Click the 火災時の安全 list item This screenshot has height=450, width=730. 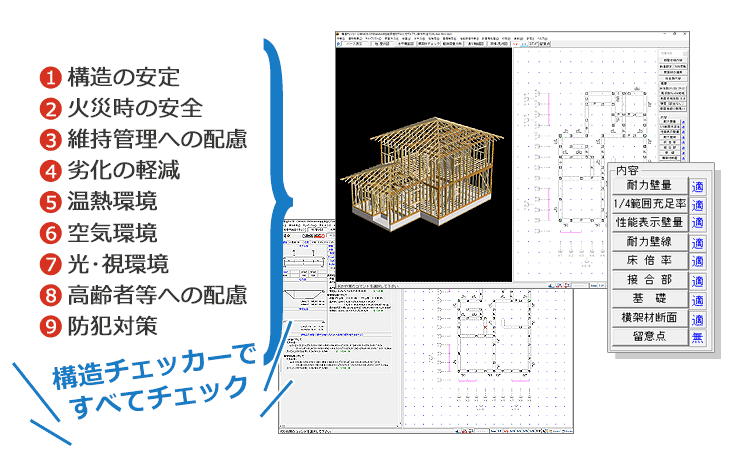[x=121, y=108]
